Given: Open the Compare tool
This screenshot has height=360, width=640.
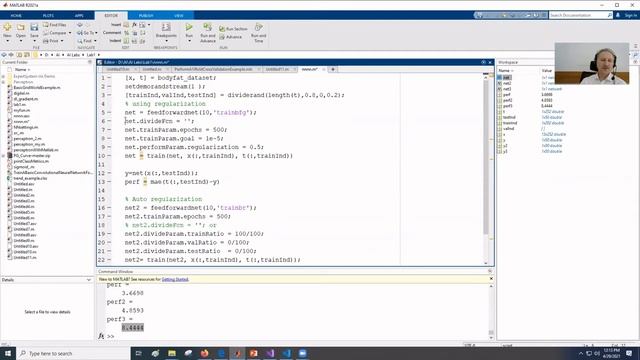Looking at the screenshot, I should [x=55, y=33].
